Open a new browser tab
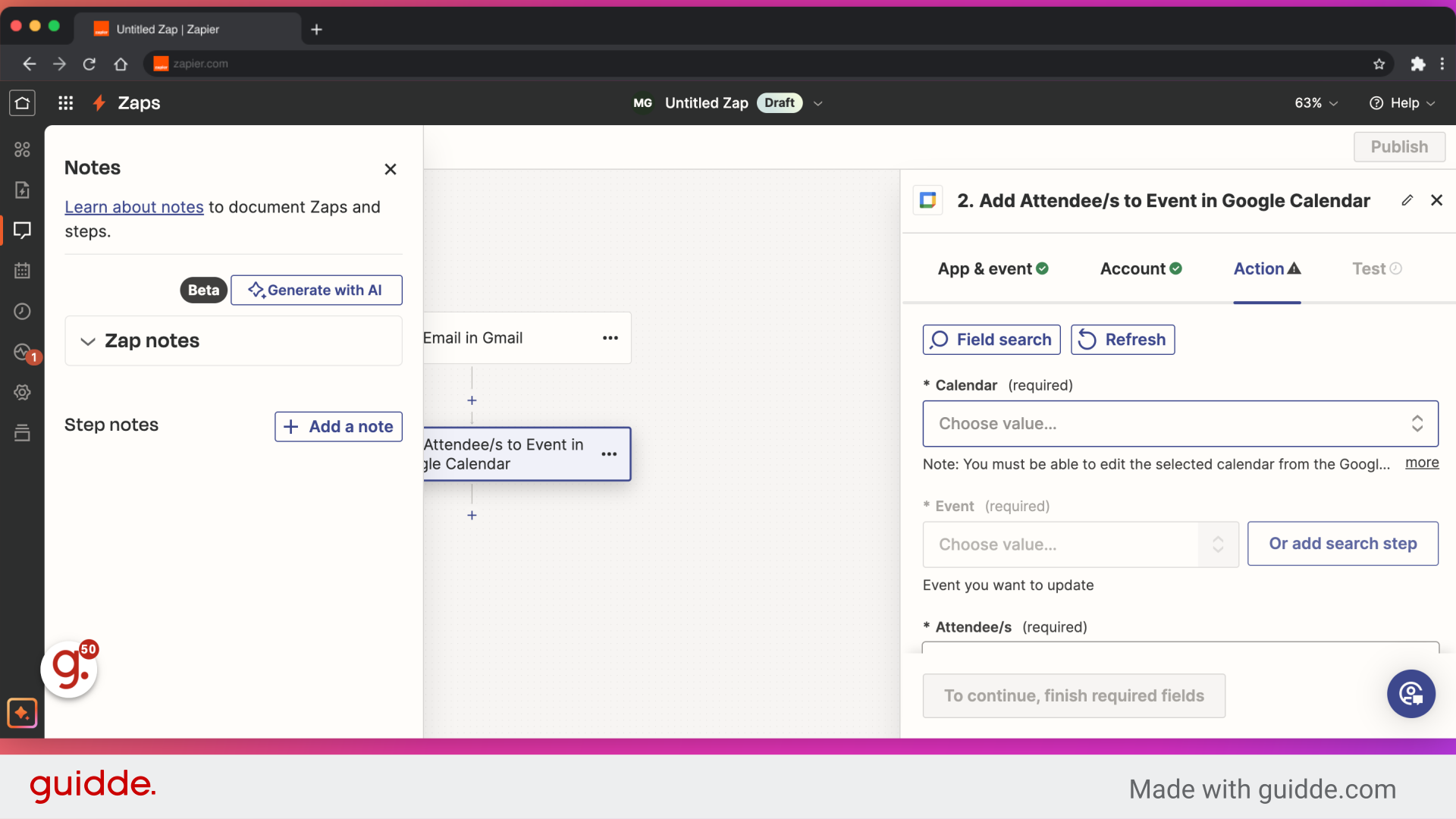The width and height of the screenshot is (1456, 819). click(317, 30)
